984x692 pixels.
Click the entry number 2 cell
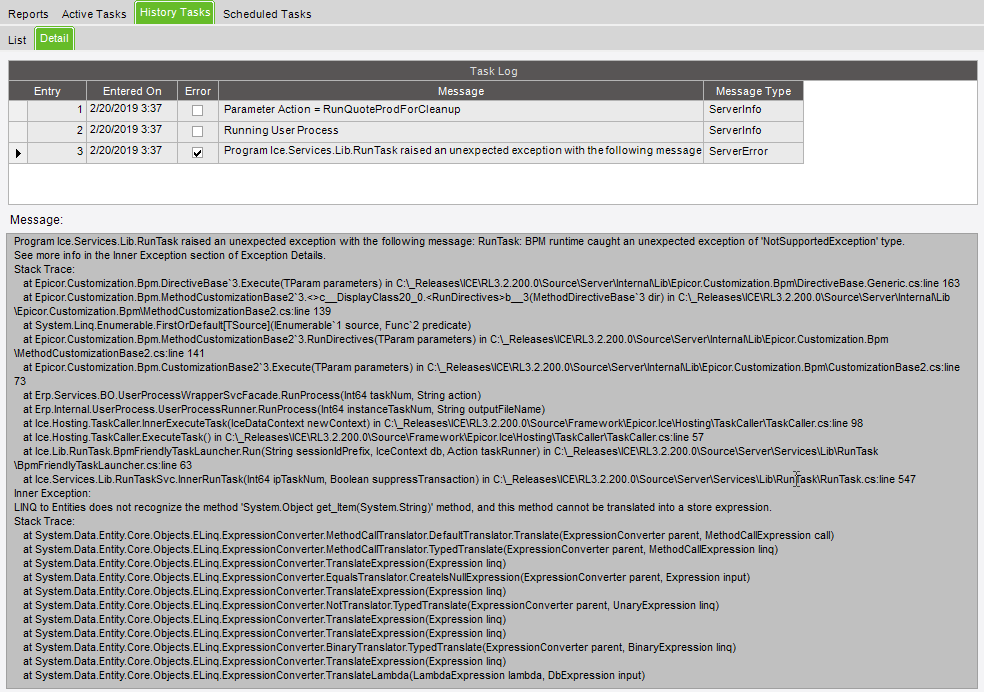(56, 132)
